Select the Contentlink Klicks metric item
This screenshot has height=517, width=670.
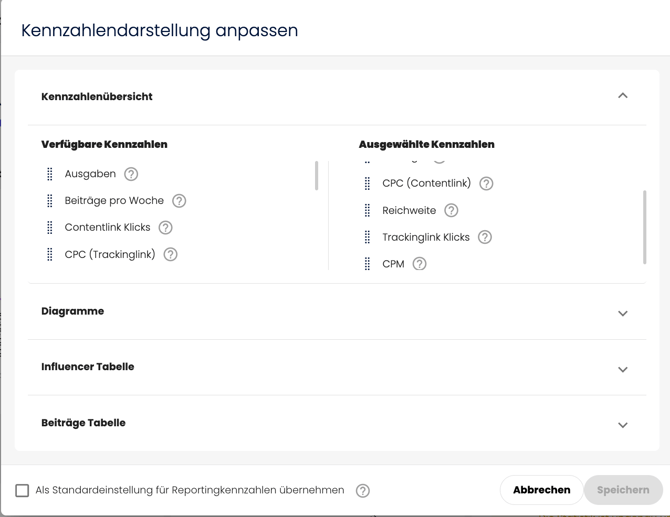coord(107,227)
